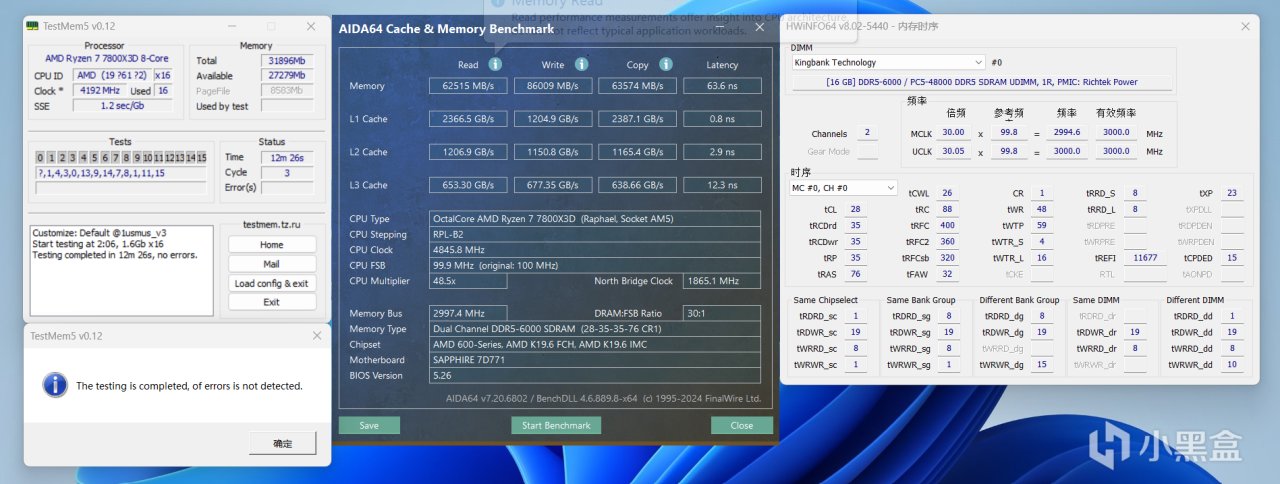Click Memory Type Dual Channel DDR5-6000 field
Screen dimensions: 1280x484
click(x=595, y=329)
